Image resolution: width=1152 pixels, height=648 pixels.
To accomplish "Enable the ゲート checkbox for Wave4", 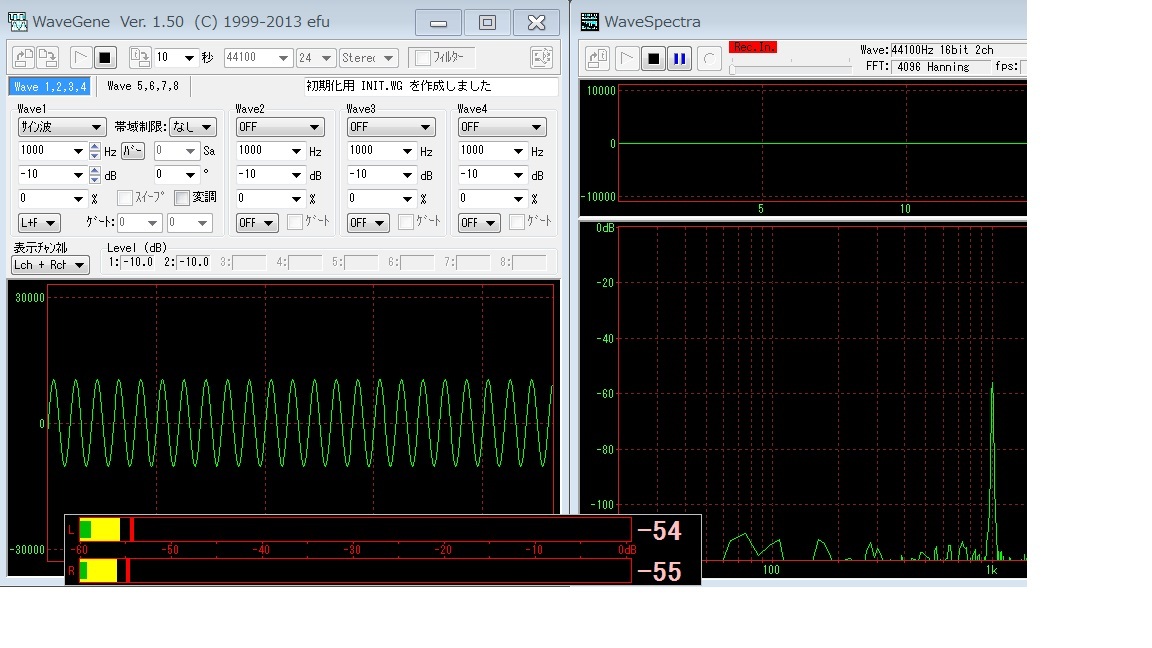I will pyautogui.click(x=516, y=222).
